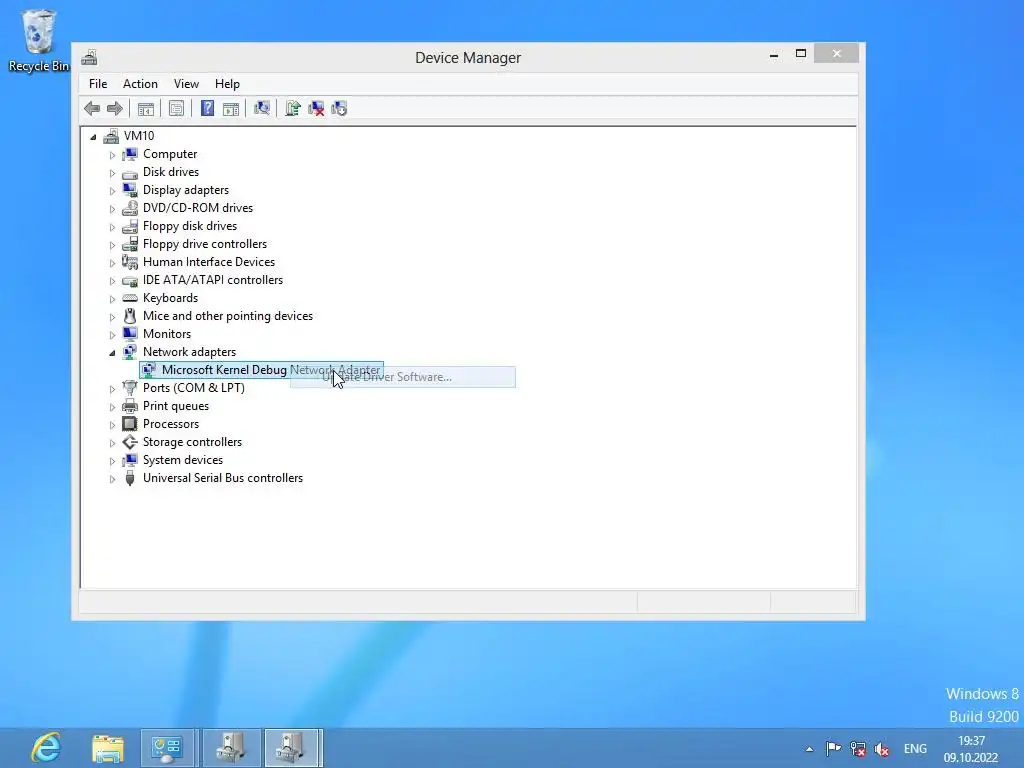Click the Action Center flag tray icon
The height and width of the screenshot is (768, 1024).
[833, 748]
